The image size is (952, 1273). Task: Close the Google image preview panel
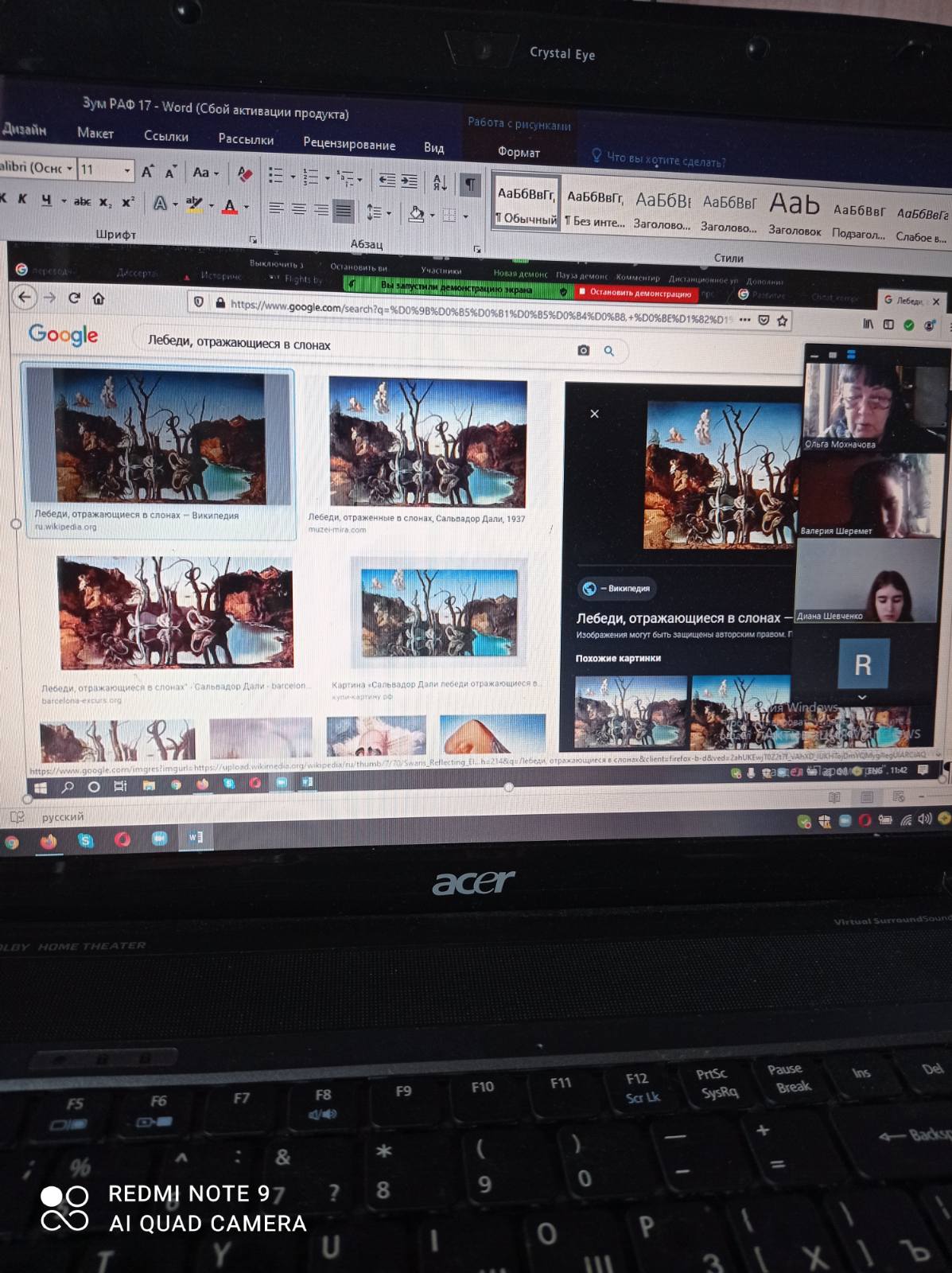[x=594, y=414]
